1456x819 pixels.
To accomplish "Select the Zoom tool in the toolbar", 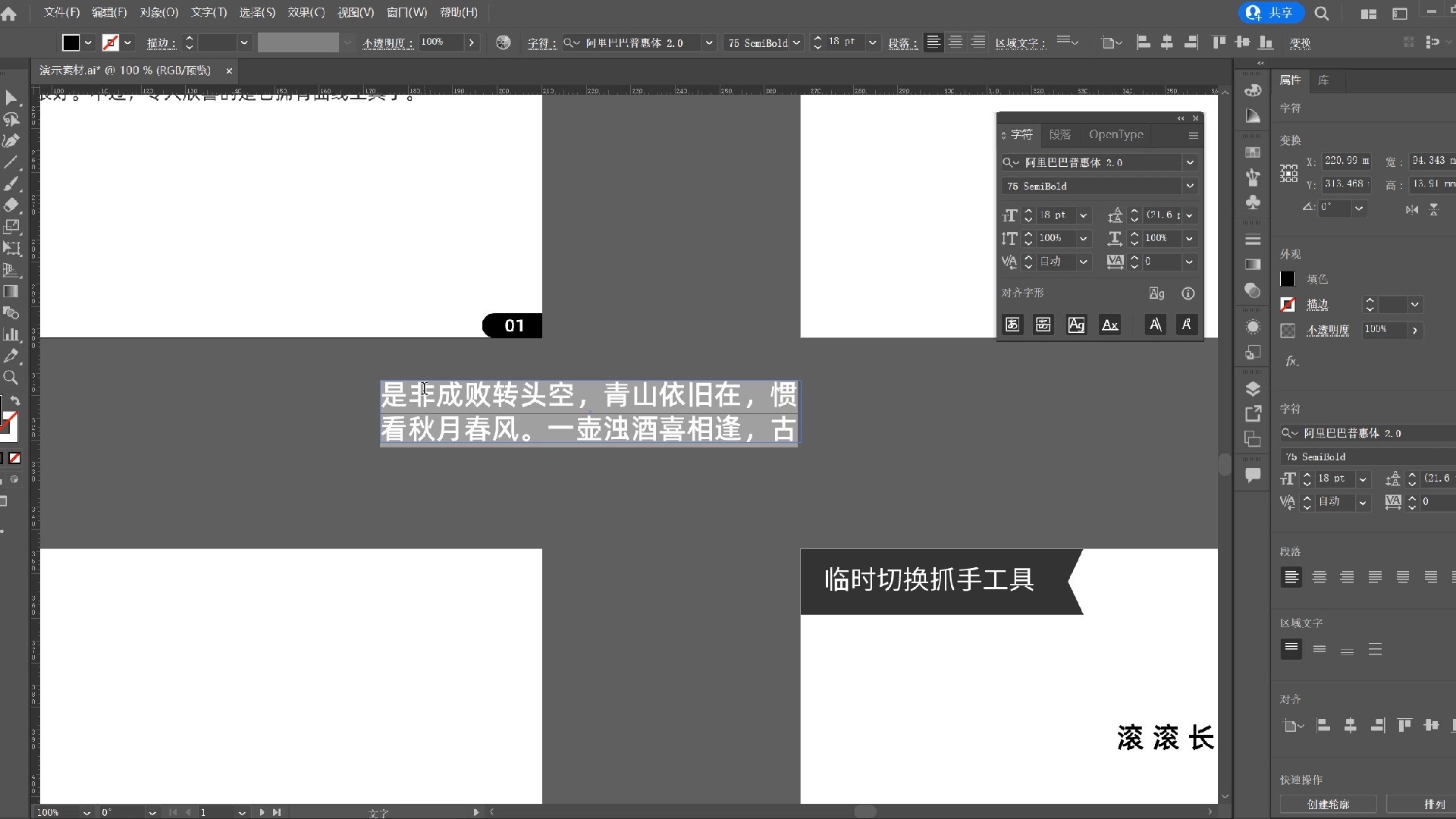I will click(12, 378).
